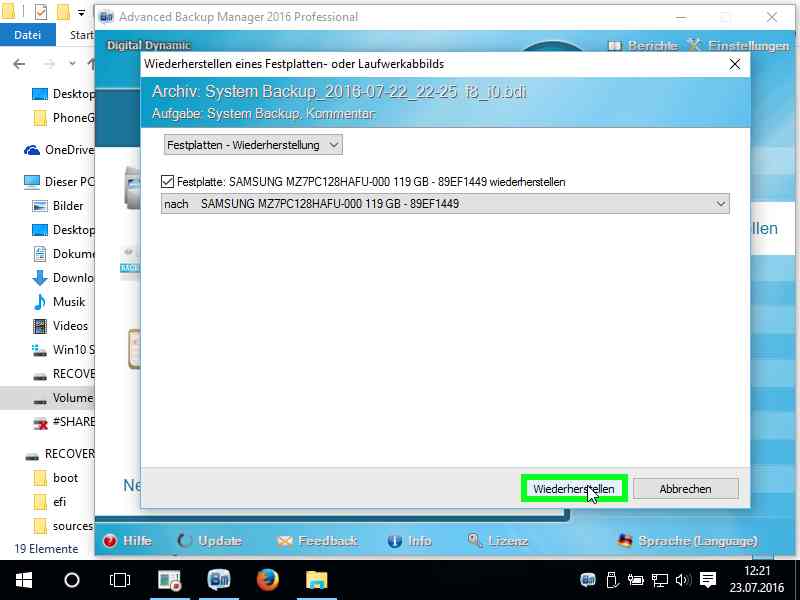Image resolution: width=800 pixels, height=600 pixels.
Task: Cancel the restore with Abbrechen
Action: click(685, 488)
